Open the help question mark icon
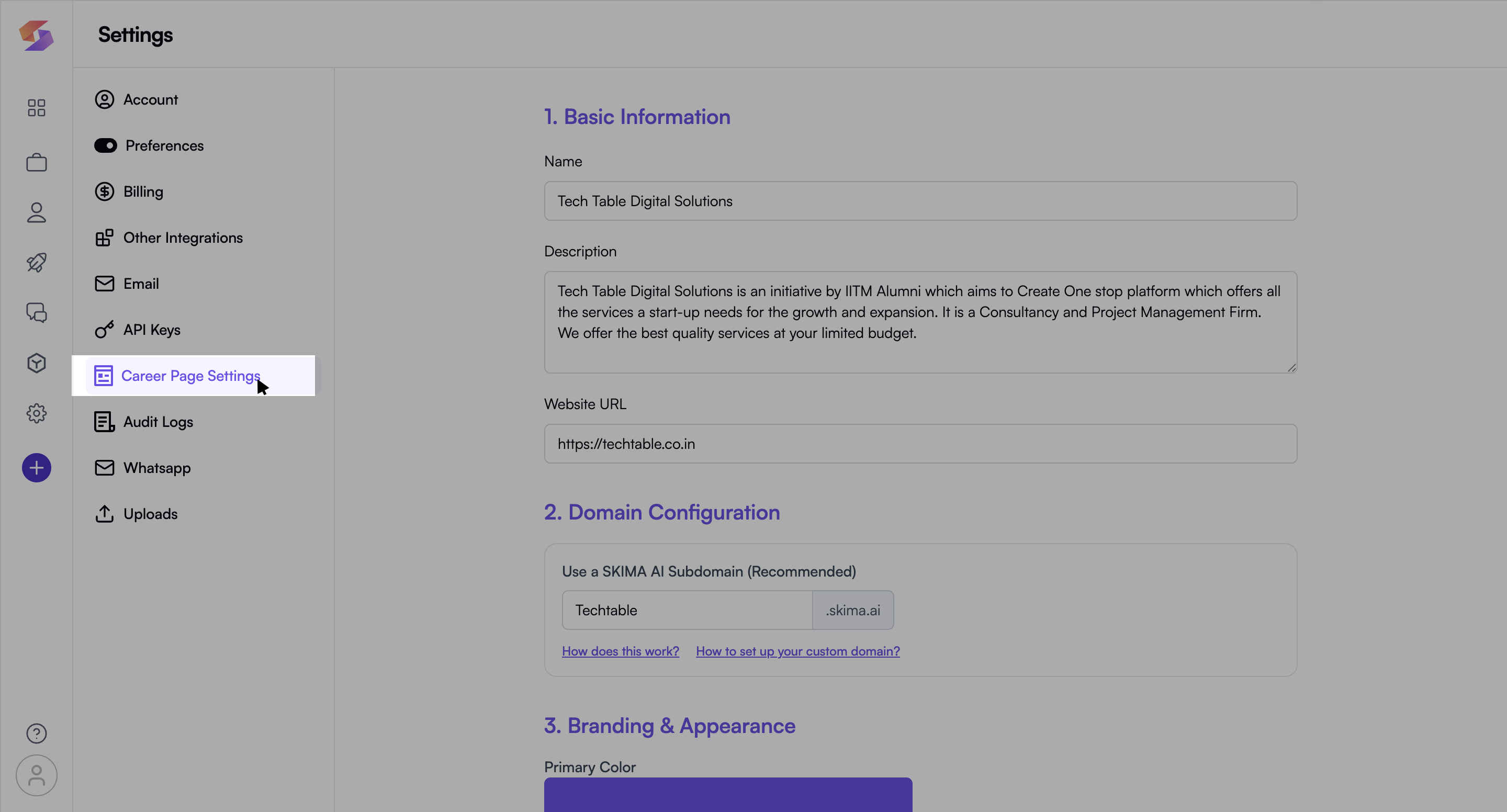Screen dimensions: 1507x812 pos(36,734)
